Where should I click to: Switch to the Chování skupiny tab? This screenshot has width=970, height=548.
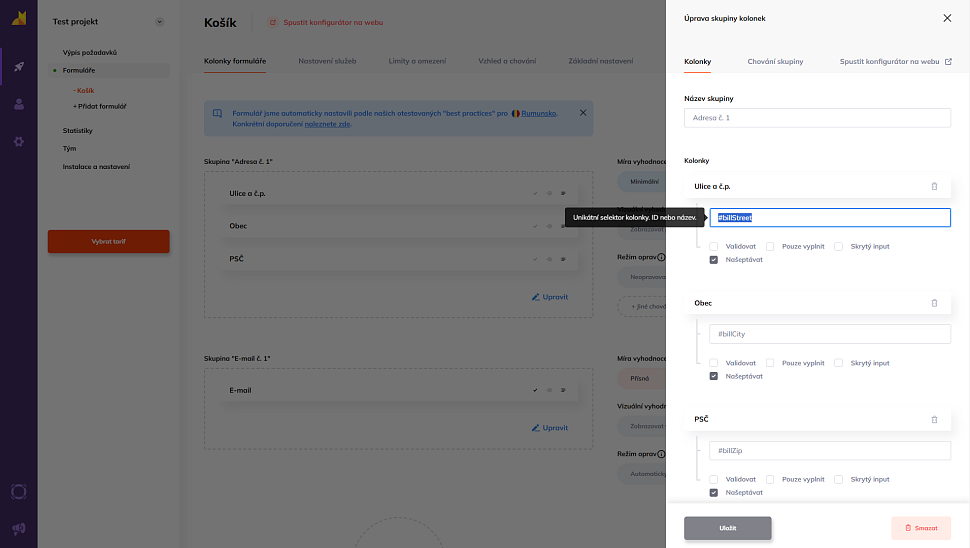[x=775, y=61]
